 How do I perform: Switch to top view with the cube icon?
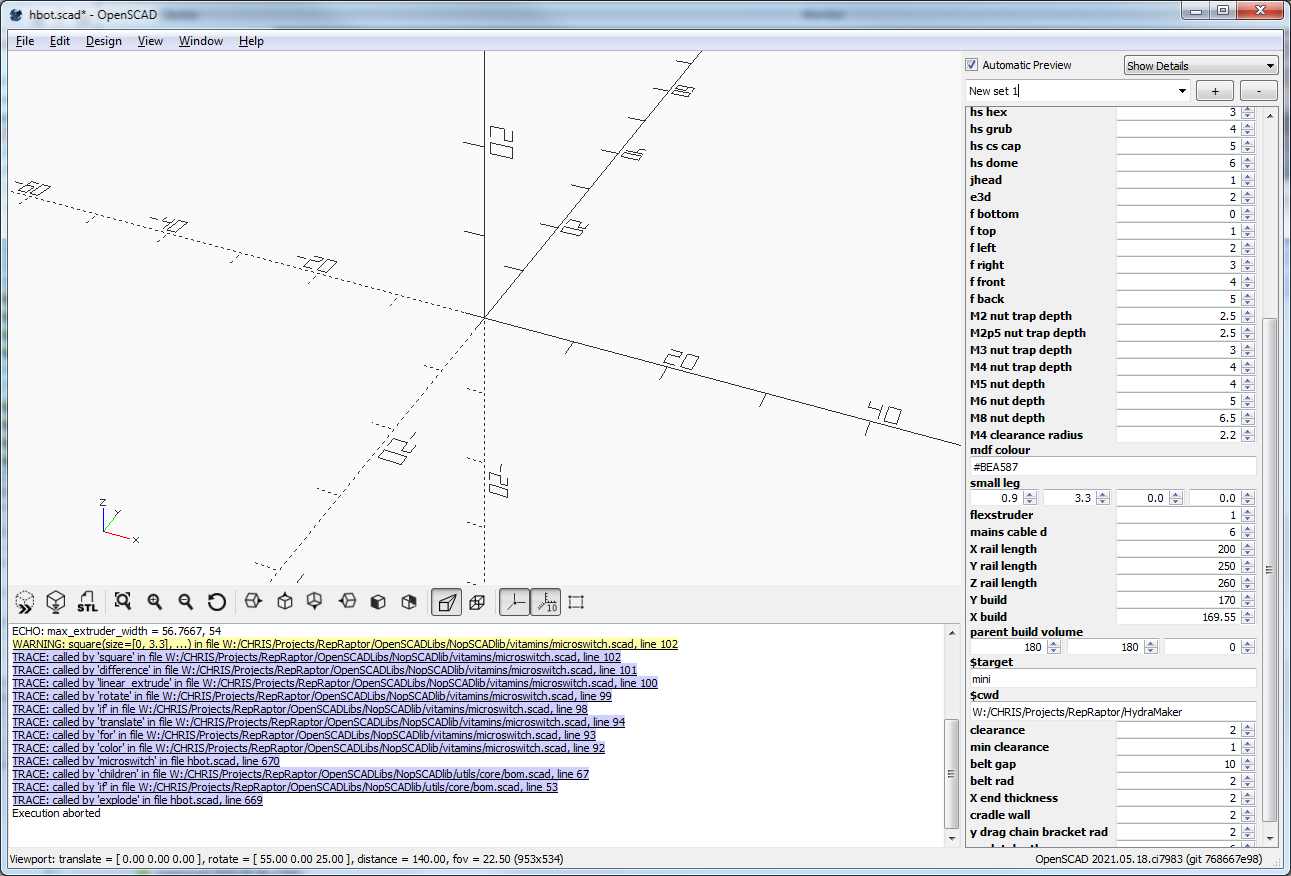(x=284, y=601)
